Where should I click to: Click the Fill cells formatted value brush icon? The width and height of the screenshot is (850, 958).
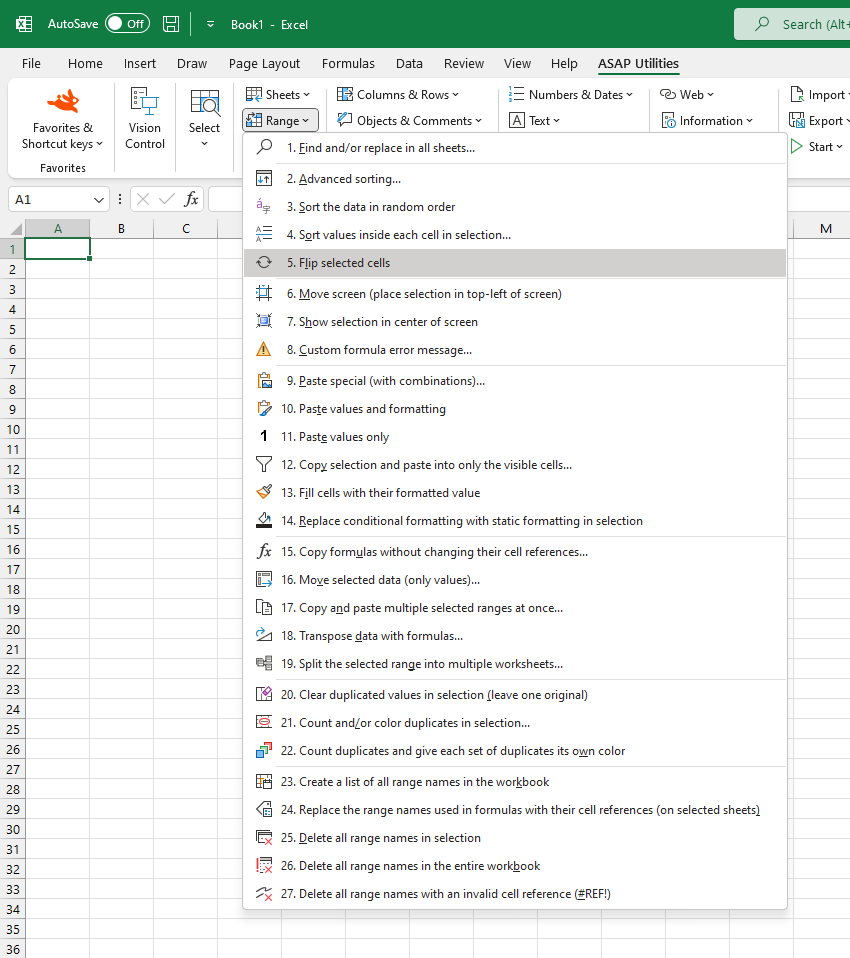tap(264, 492)
